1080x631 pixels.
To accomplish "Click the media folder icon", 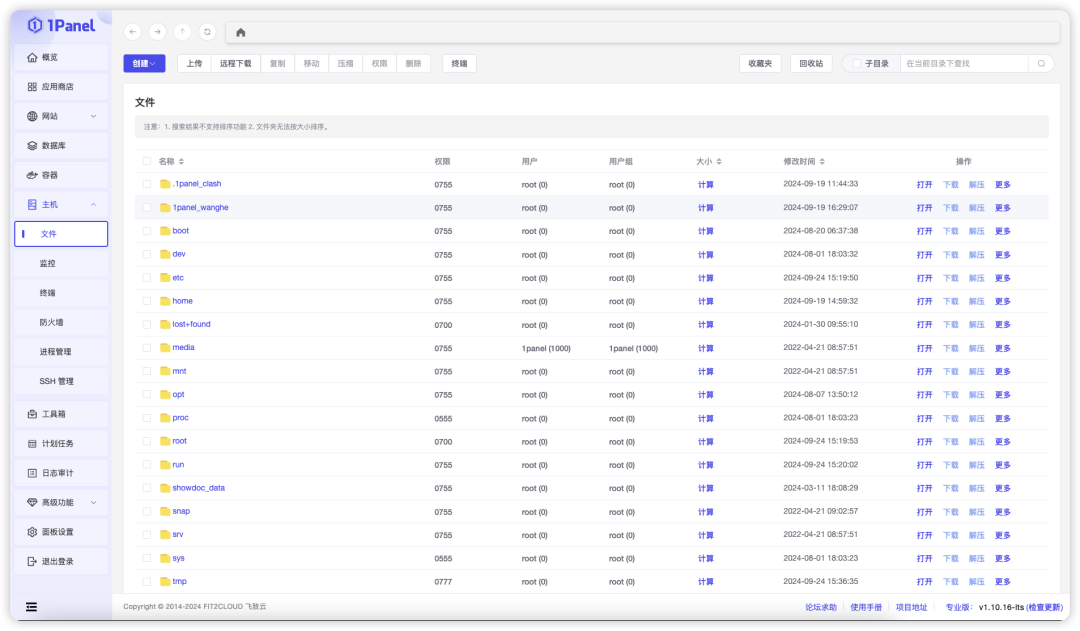I will (165, 348).
